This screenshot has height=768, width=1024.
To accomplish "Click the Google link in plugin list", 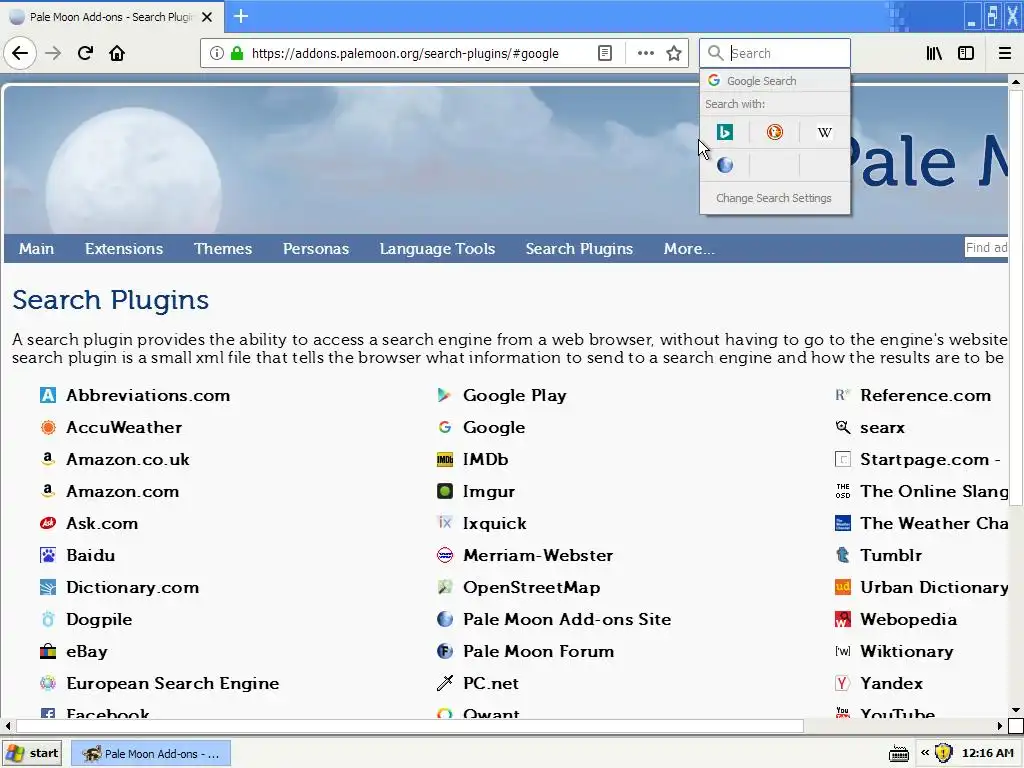I will pyautogui.click(x=494, y=427).
